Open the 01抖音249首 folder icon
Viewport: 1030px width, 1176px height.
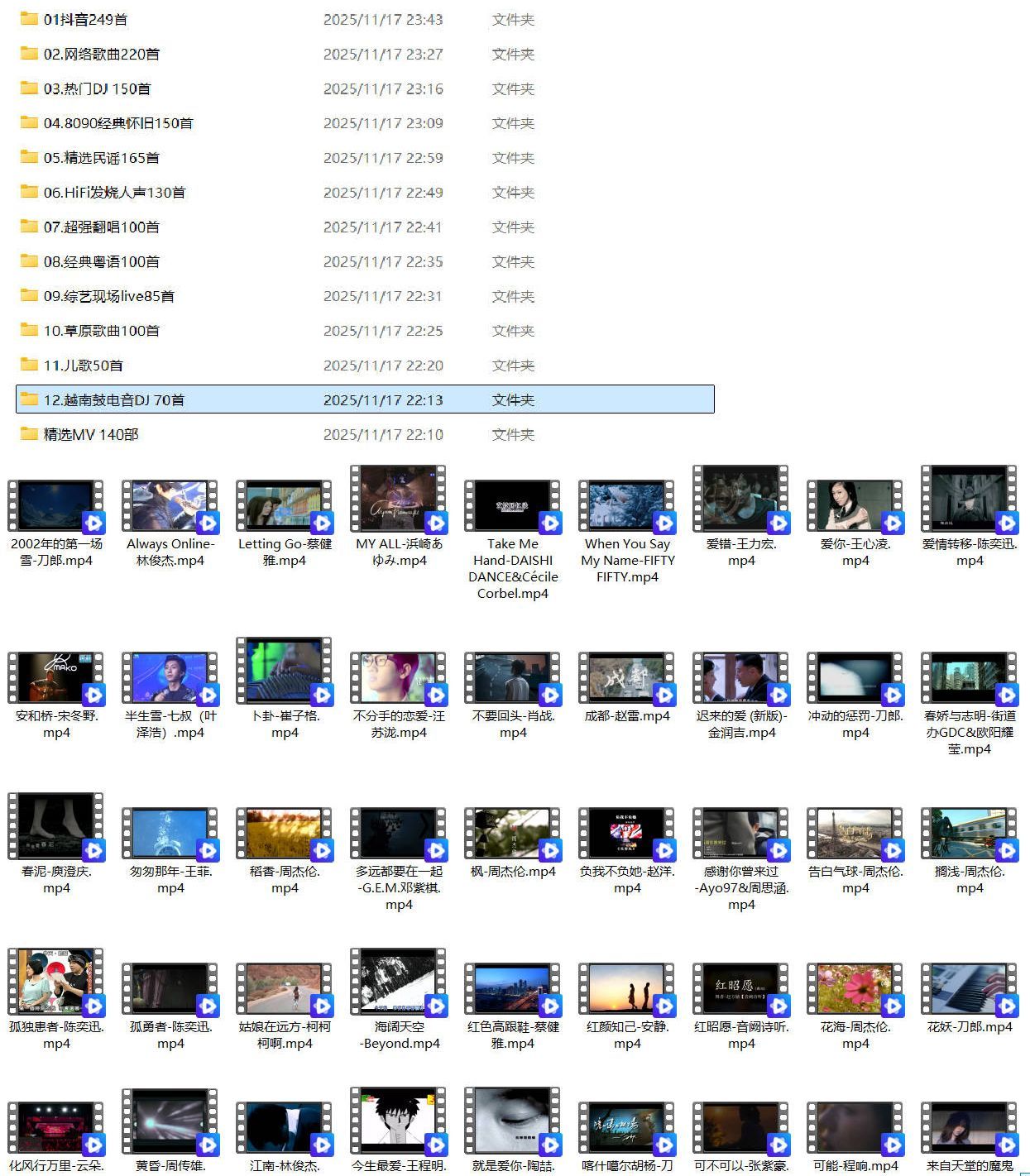click(x=29, y=19)
